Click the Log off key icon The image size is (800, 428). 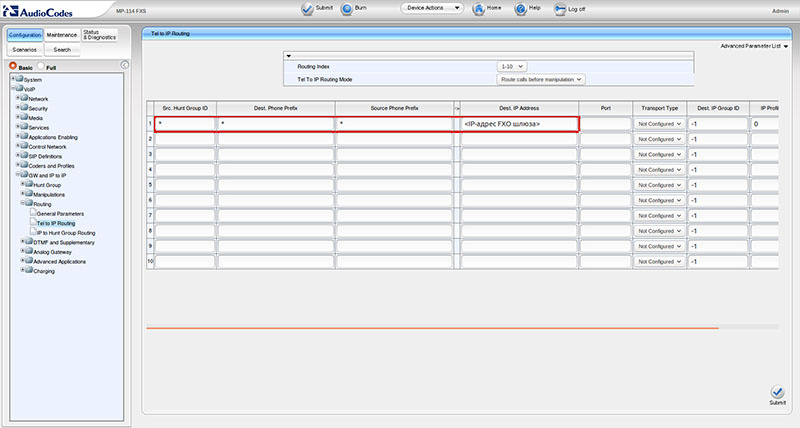tap(560, 9)
